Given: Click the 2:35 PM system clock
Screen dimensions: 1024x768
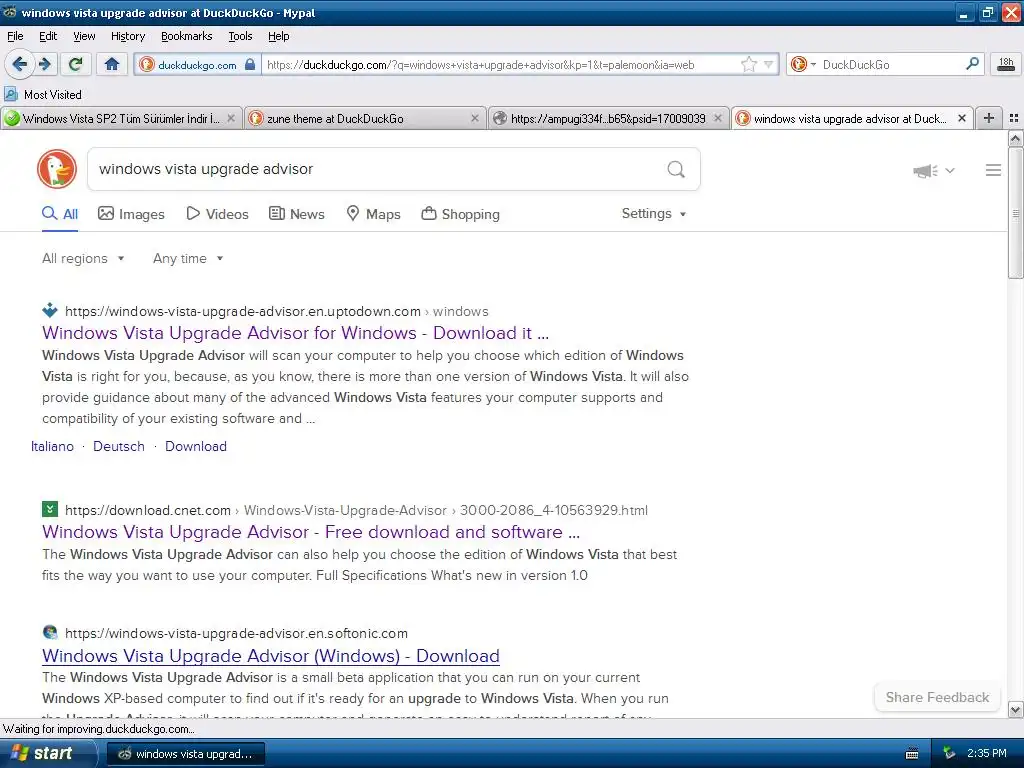Looking at the screenshot, I should tap(987, 753).
